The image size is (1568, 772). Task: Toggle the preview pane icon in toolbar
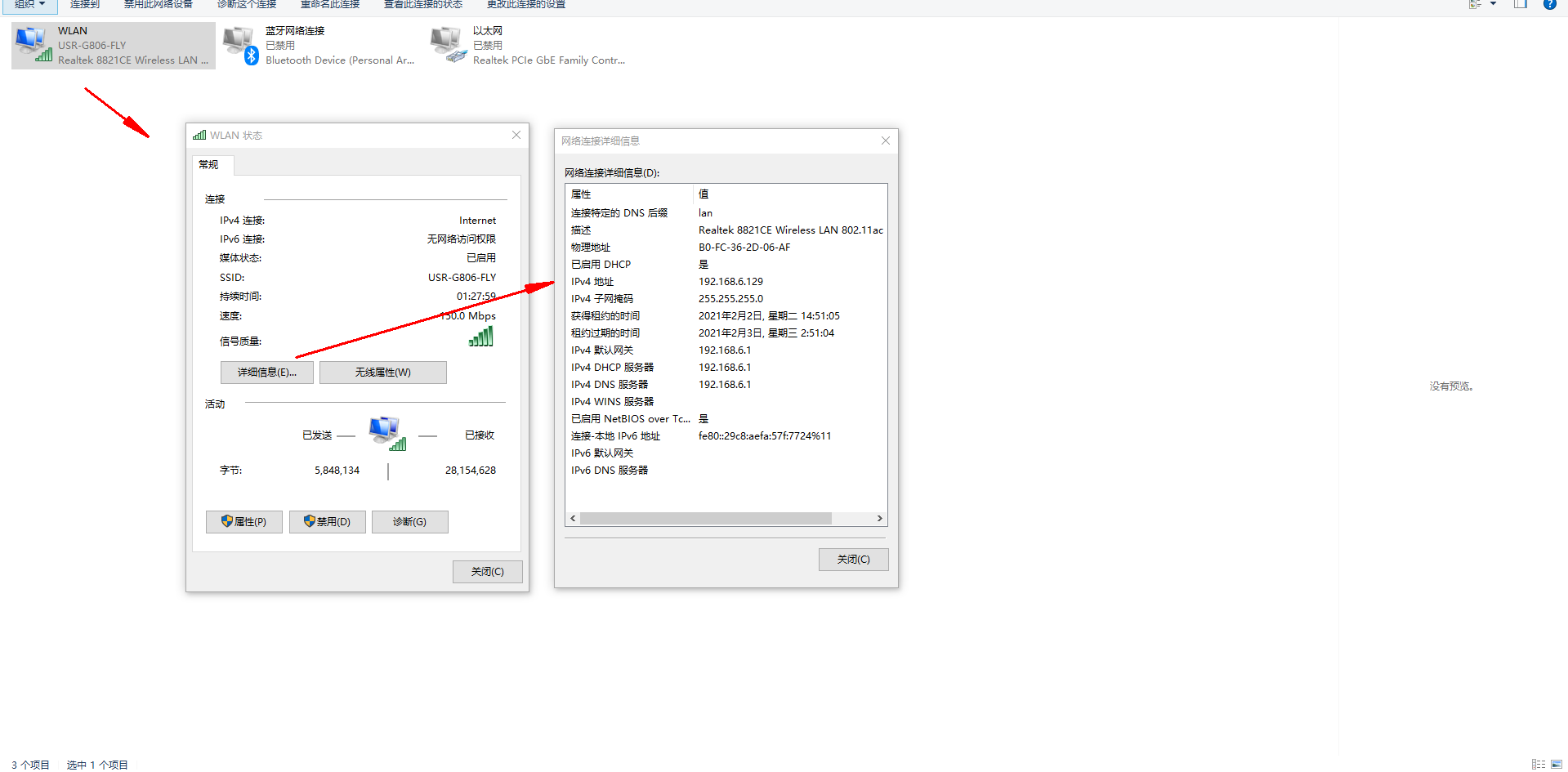click(x=1521, y=4)
